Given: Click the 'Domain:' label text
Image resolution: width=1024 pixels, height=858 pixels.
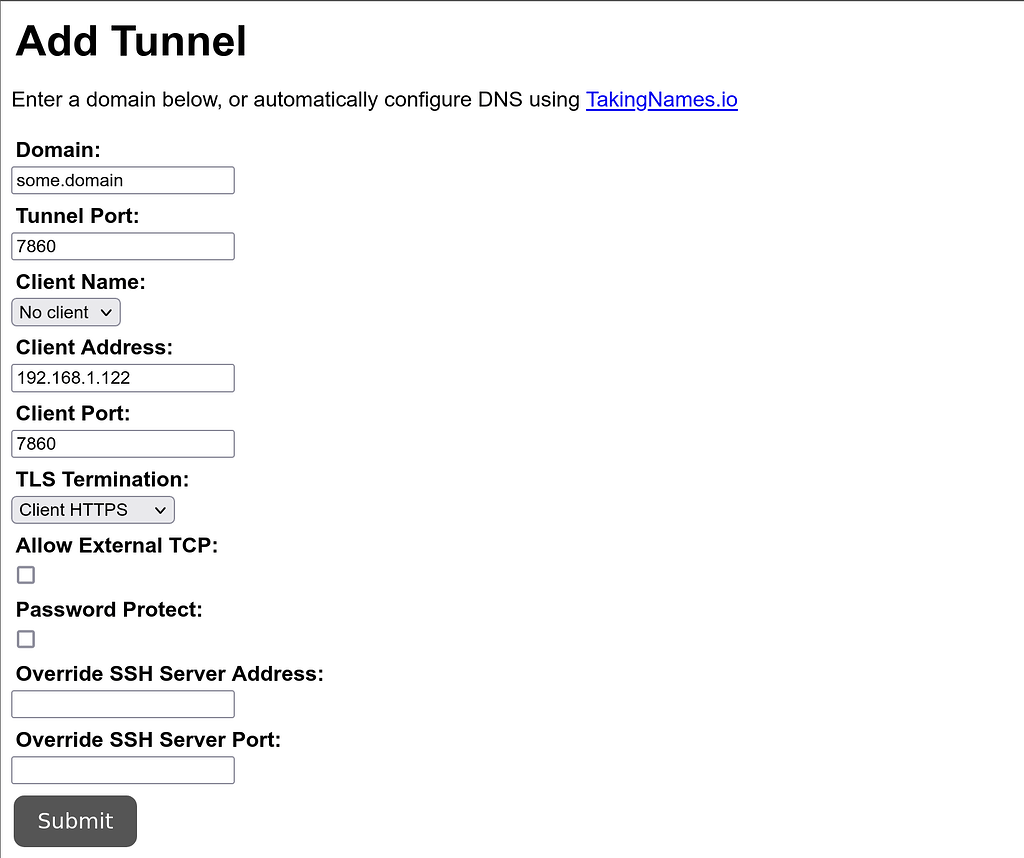Looking at the screenshot, I should click(x=59, y=151).
